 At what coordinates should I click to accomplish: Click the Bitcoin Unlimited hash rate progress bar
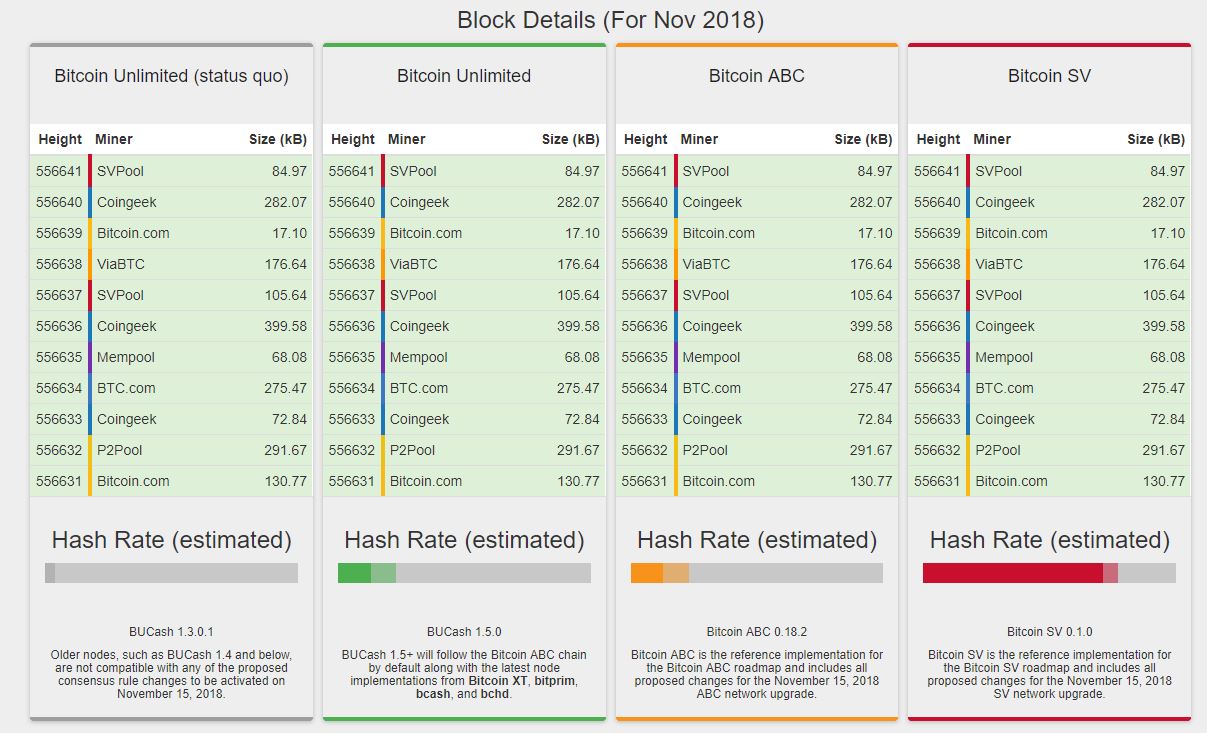(463, 572)
